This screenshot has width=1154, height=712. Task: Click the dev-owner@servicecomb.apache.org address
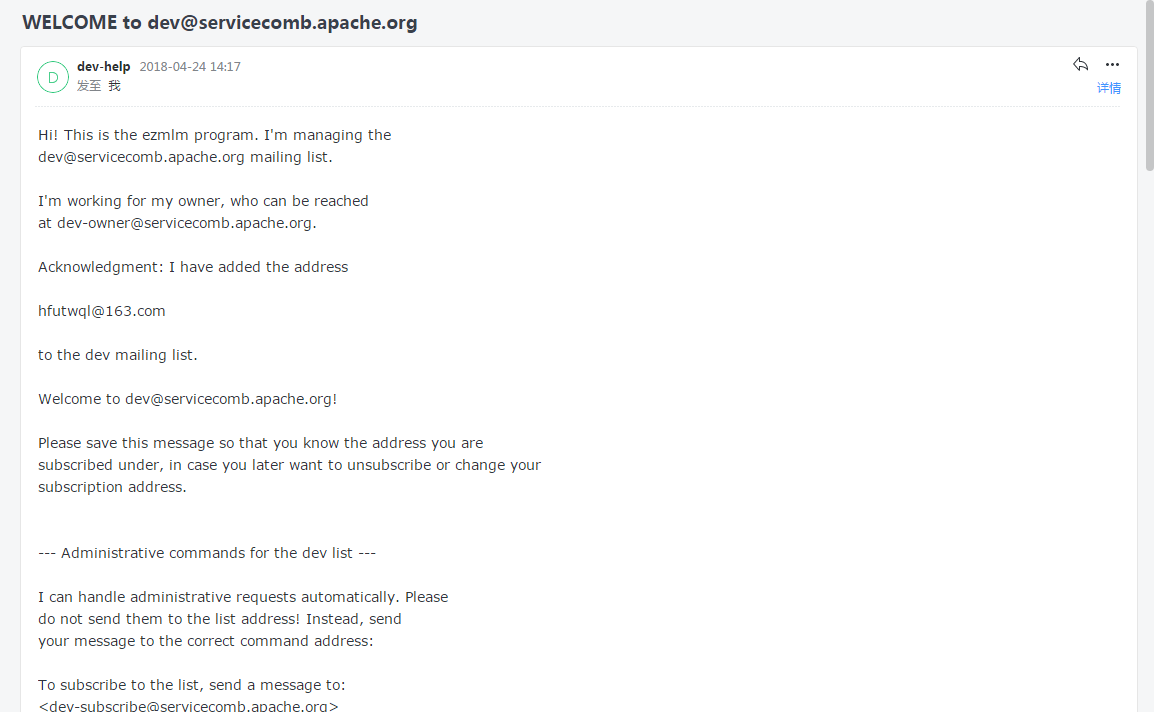click(x=184, y=223)
